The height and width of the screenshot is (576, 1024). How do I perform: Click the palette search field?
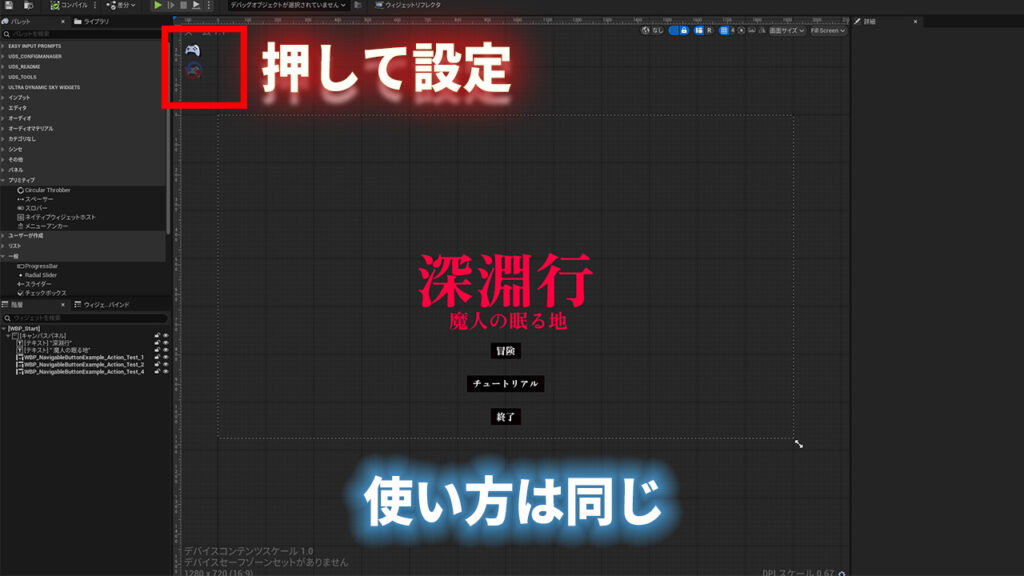coord(80,33)
